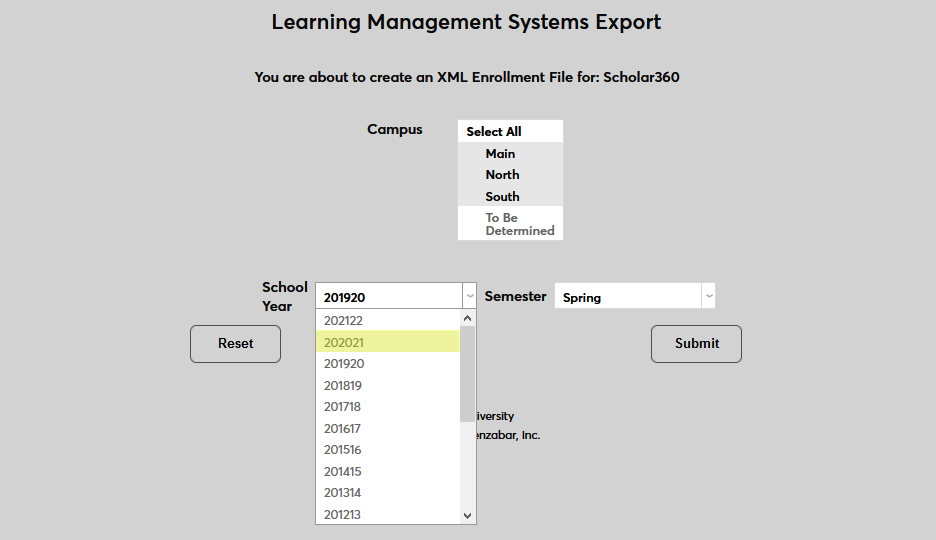Screen dimensions: 936x540
Task: Choose school year 201718
Action: (388, 406)
